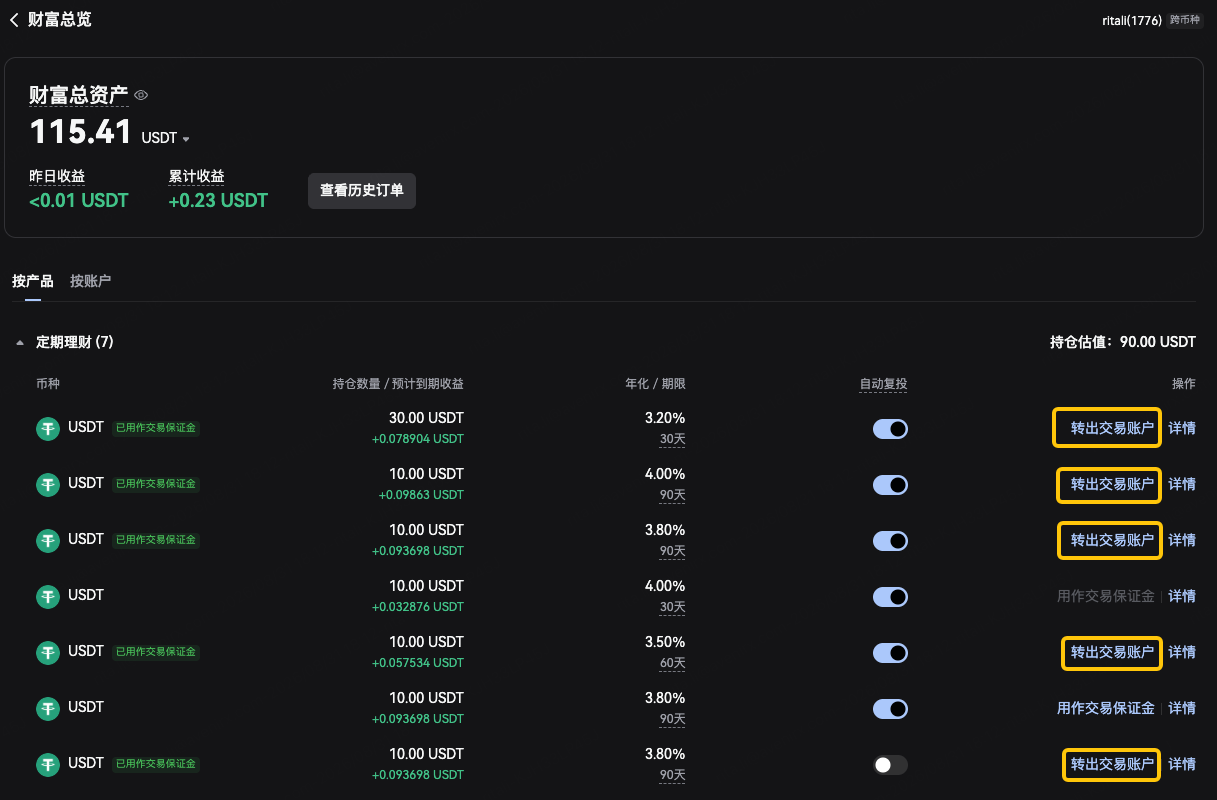The width and height of the screenshot is (1217, 800).
Task: Hide total assets with the eye icon
Action: 141,95
